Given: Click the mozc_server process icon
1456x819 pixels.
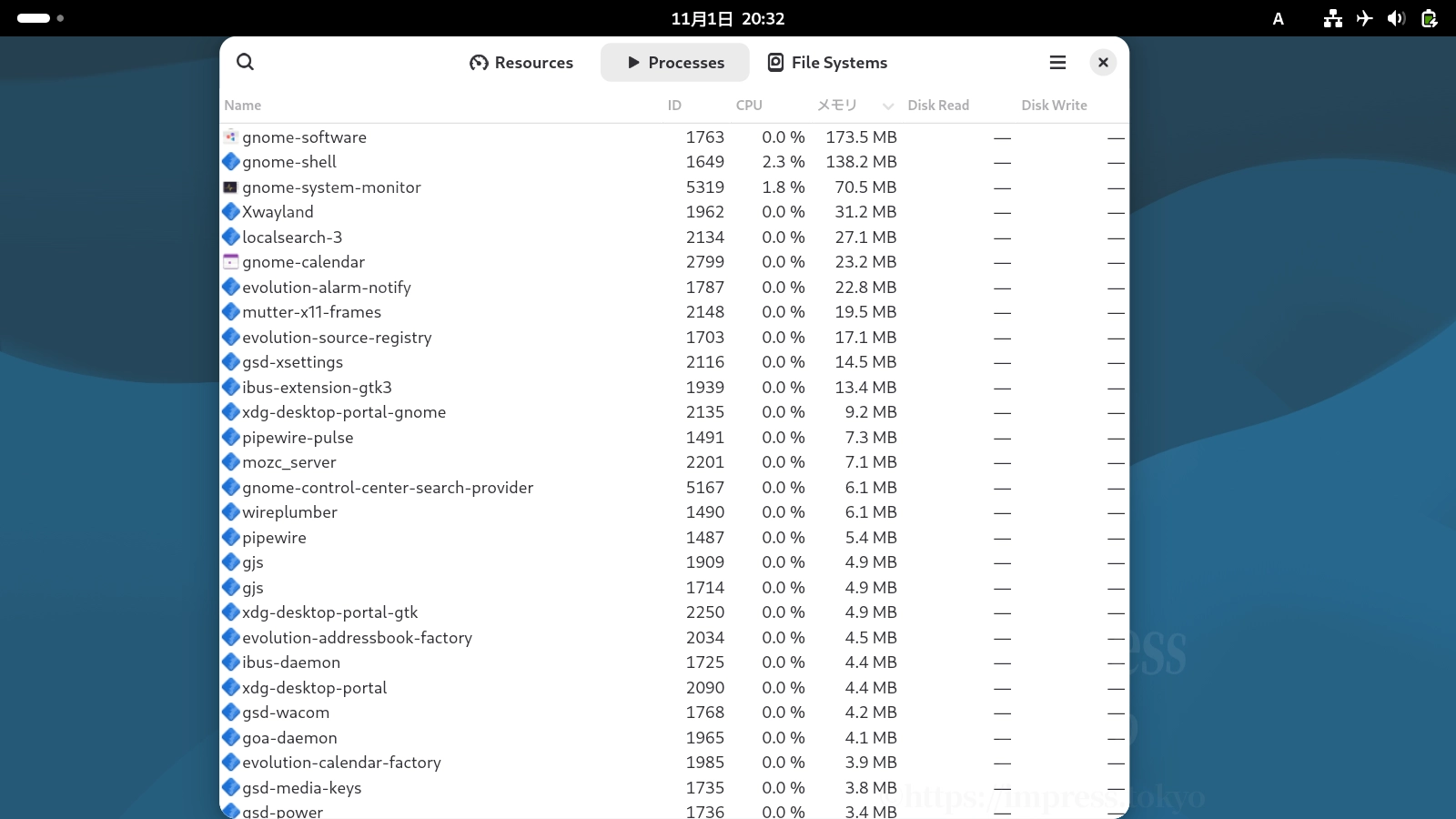Looking at the screenshot, I should [231, 462].
